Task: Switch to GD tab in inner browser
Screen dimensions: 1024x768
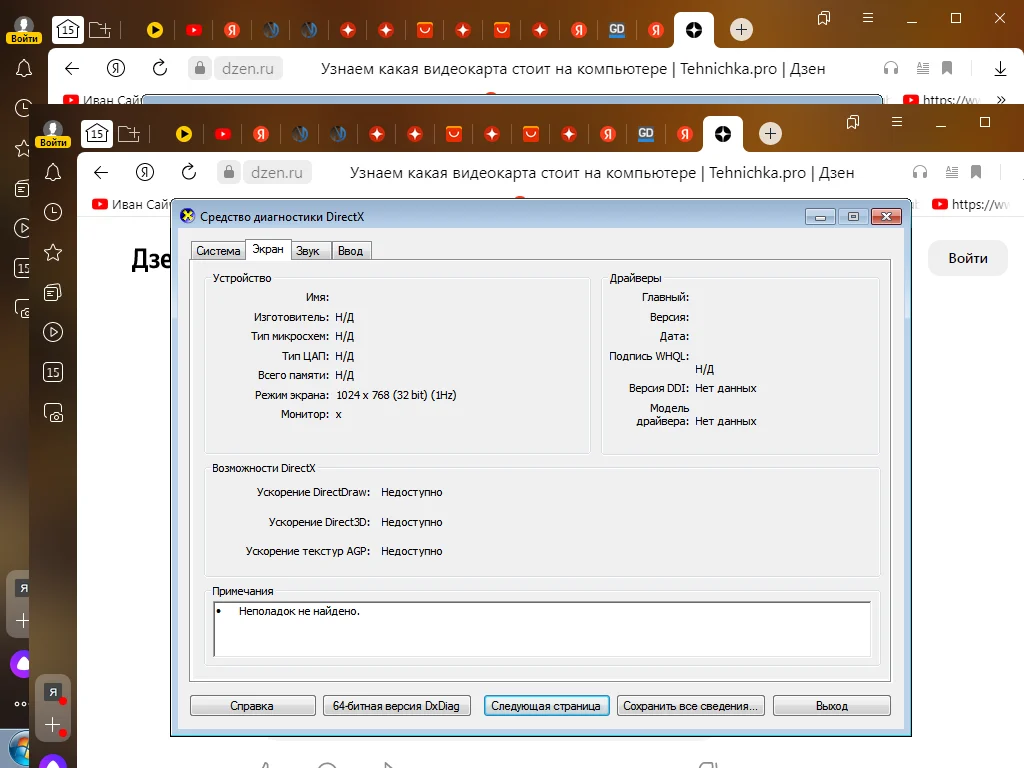Action: click(x=645, y=134)
